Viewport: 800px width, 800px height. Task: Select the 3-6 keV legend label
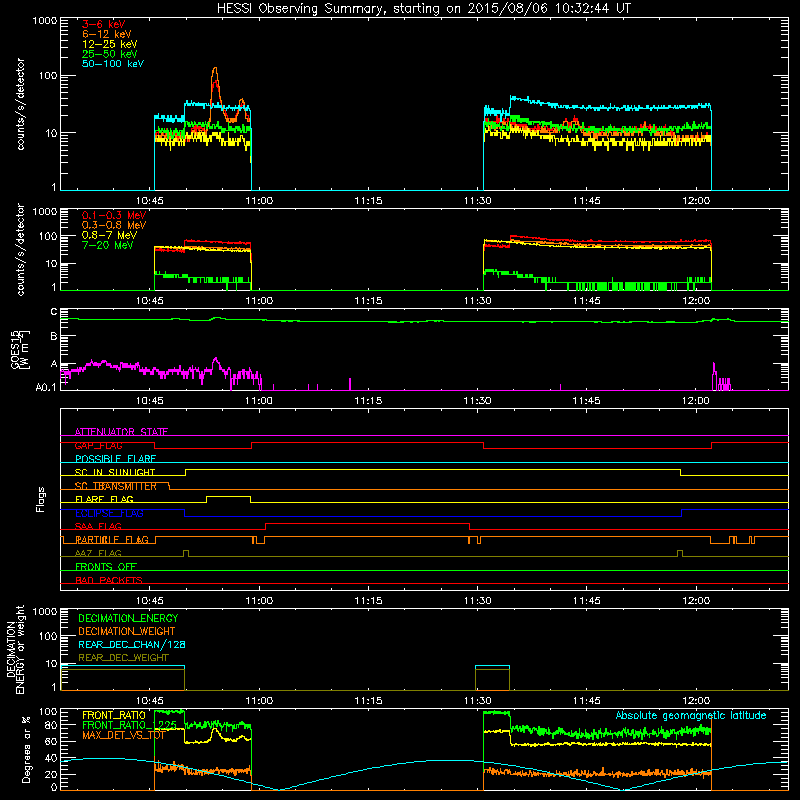(x=104, y=24)
